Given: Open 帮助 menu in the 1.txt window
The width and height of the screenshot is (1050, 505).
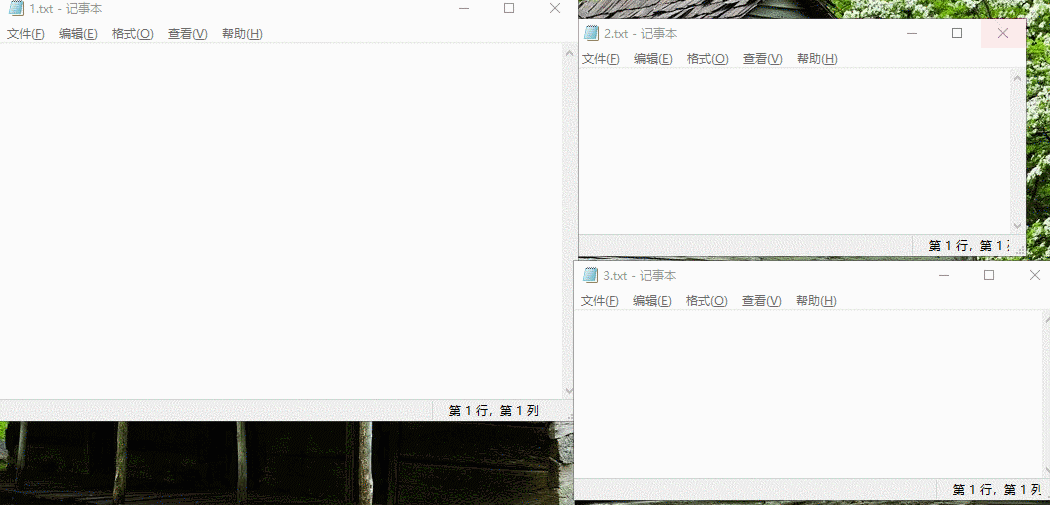Looking at the screenshot, I should pyautogui.click(x=242, y=34).
